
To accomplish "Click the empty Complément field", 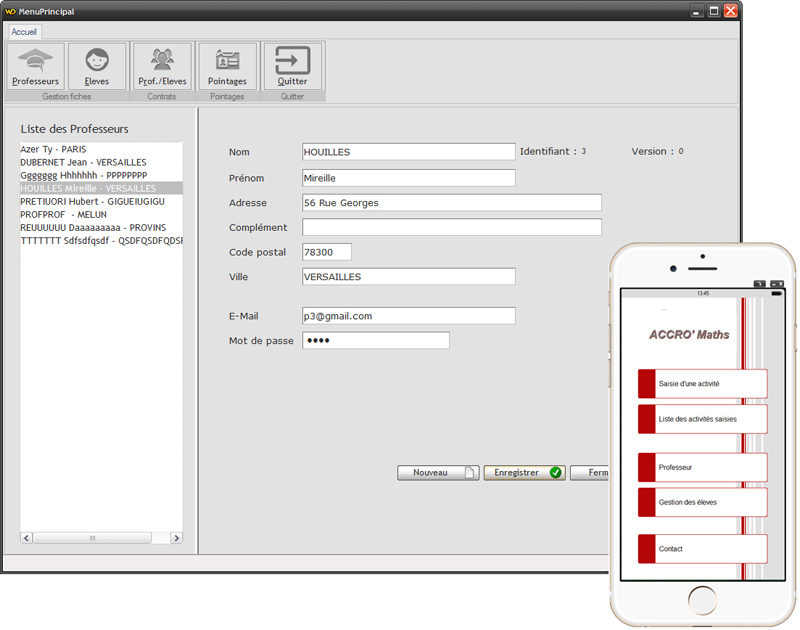I will click(x=452, y=228).
